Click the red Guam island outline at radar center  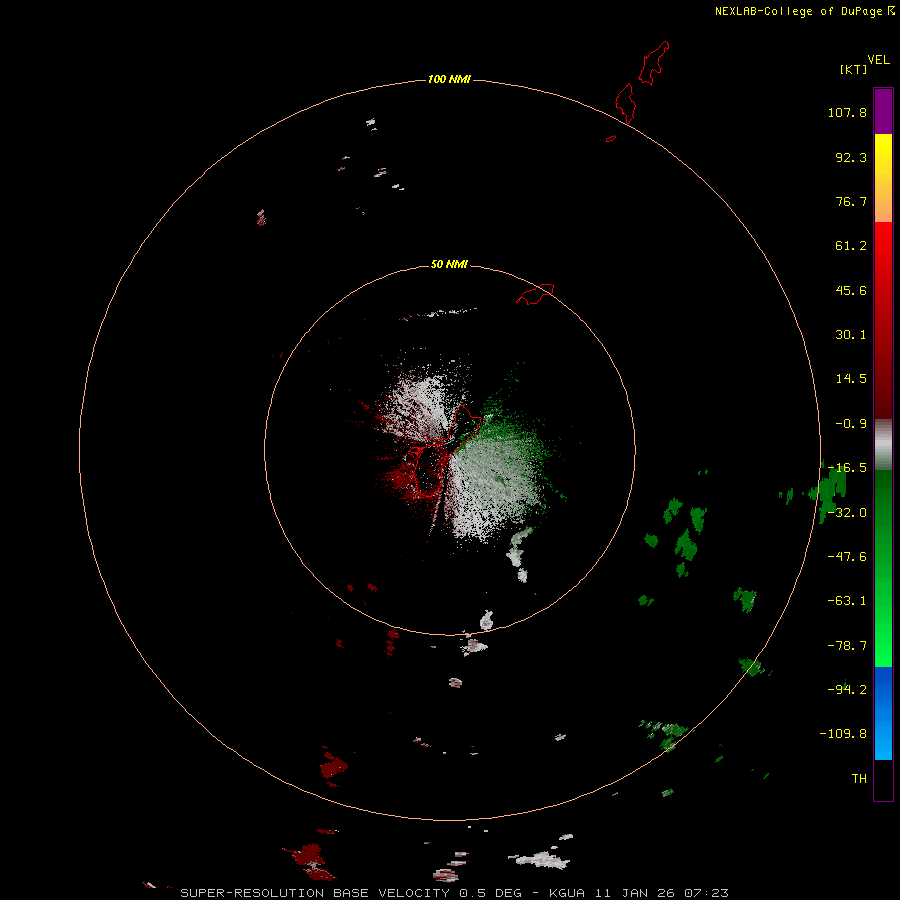[x=443, y=451]
